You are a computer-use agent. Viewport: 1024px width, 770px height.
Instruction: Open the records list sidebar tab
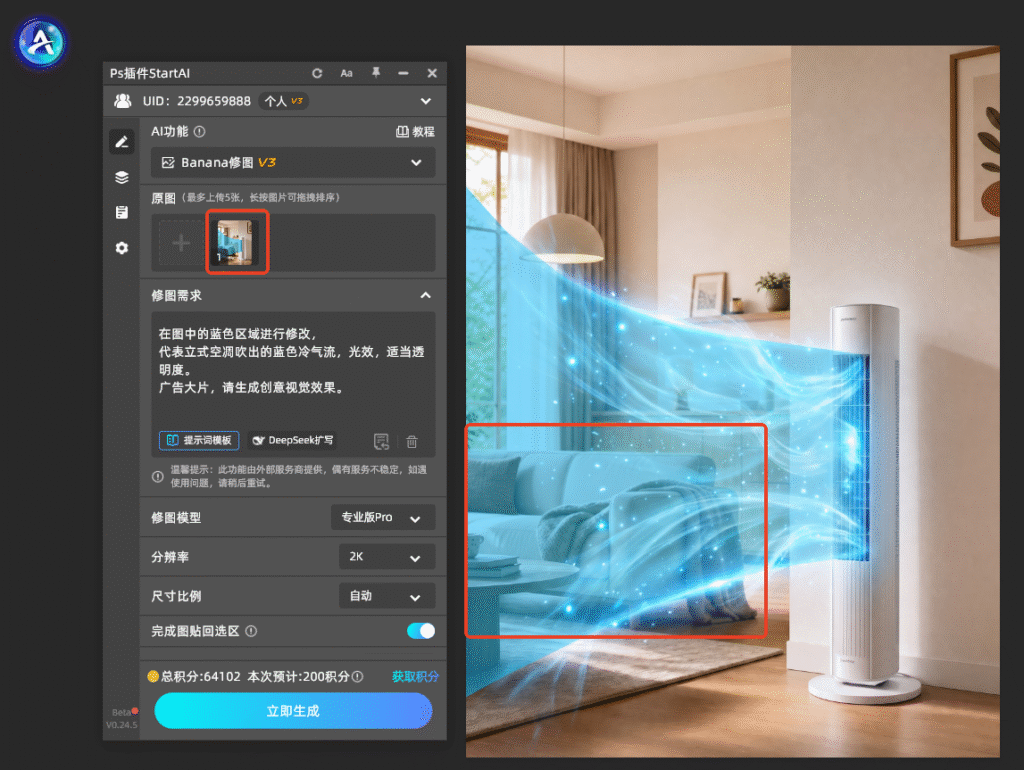tap(122, 212)
